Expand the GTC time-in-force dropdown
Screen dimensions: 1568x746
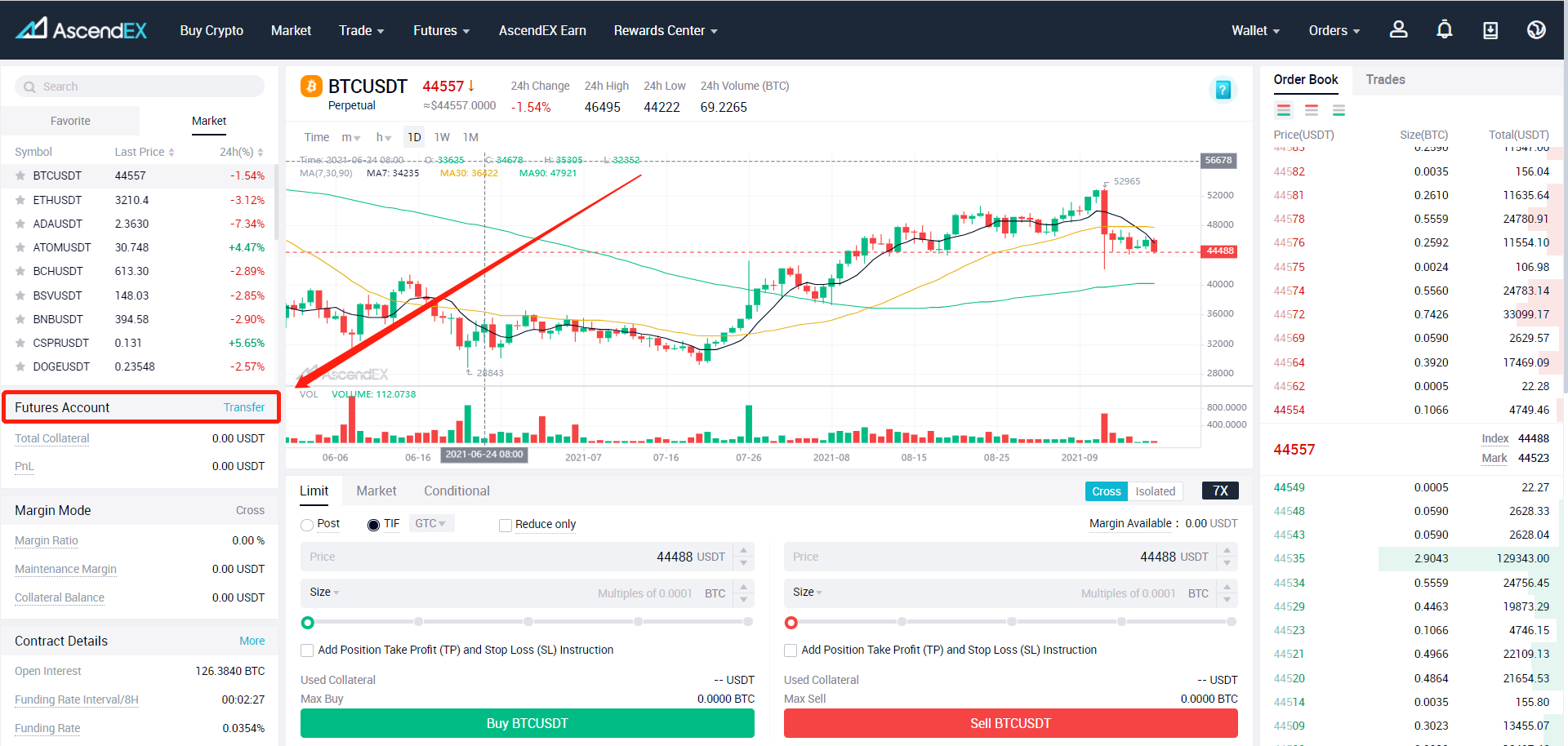click(430, 524)
